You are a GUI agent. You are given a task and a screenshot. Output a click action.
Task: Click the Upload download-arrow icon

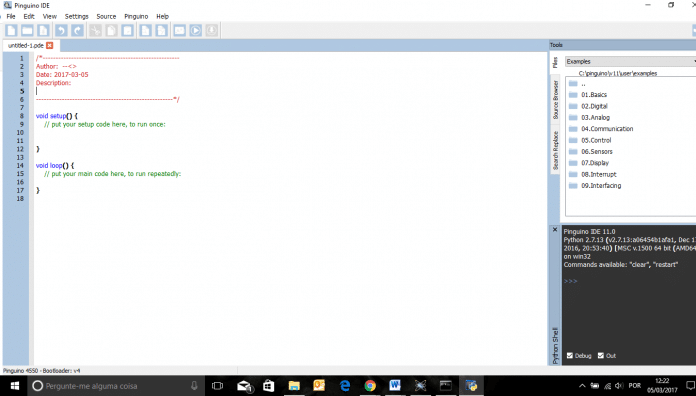pos(211,30)
